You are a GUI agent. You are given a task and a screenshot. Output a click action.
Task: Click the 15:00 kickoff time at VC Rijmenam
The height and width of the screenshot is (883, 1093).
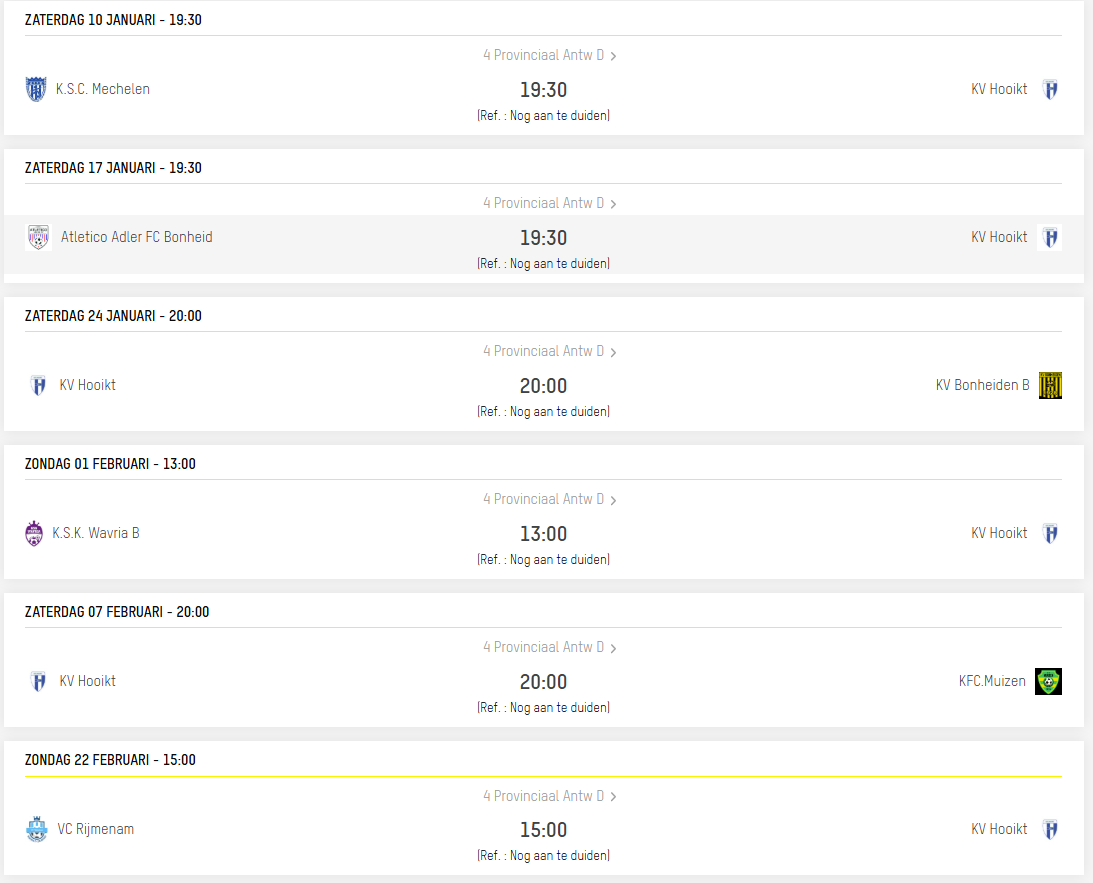coord(543,830)
